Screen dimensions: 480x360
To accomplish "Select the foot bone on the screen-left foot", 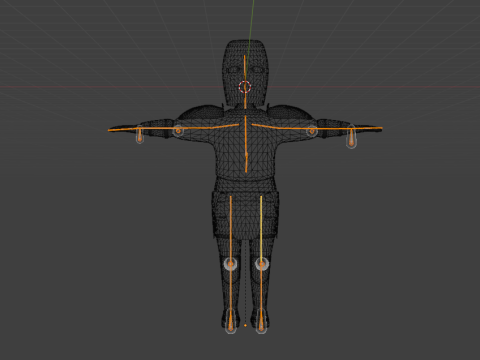I will [230, 321].
